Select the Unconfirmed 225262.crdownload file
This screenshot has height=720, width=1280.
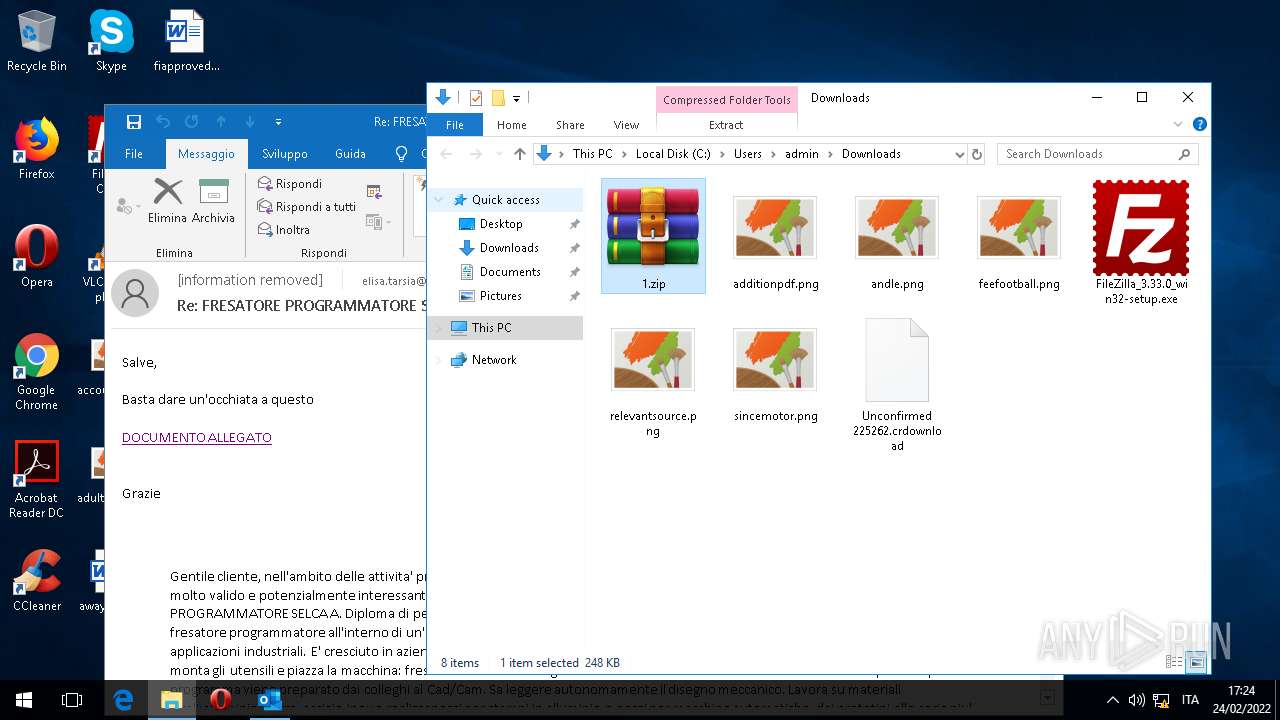point(897,385)
